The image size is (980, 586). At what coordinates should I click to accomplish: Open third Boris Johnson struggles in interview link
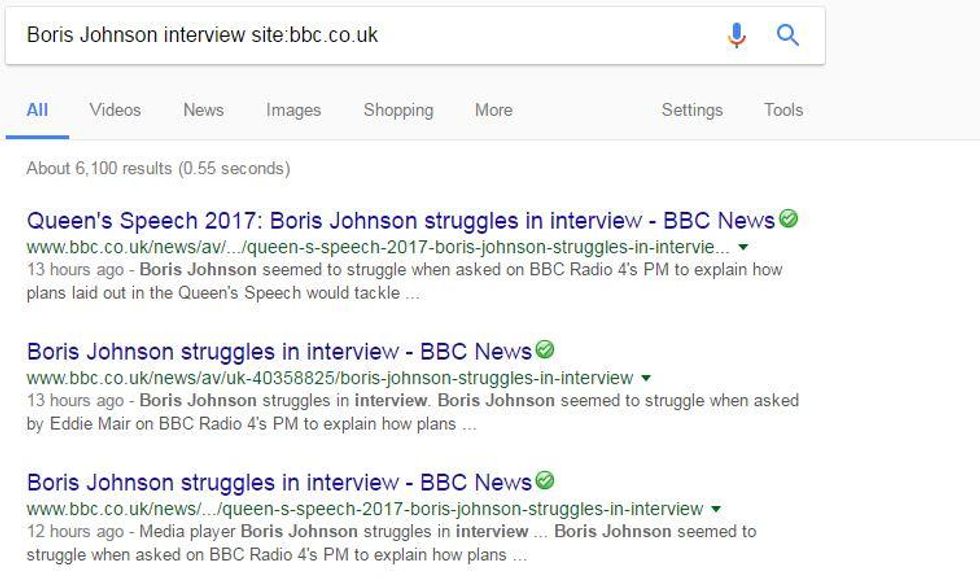(279, 483)
